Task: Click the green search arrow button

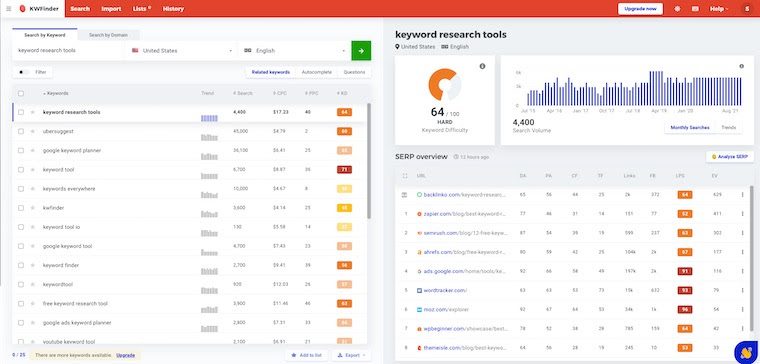Action: [x=361, y=50]
